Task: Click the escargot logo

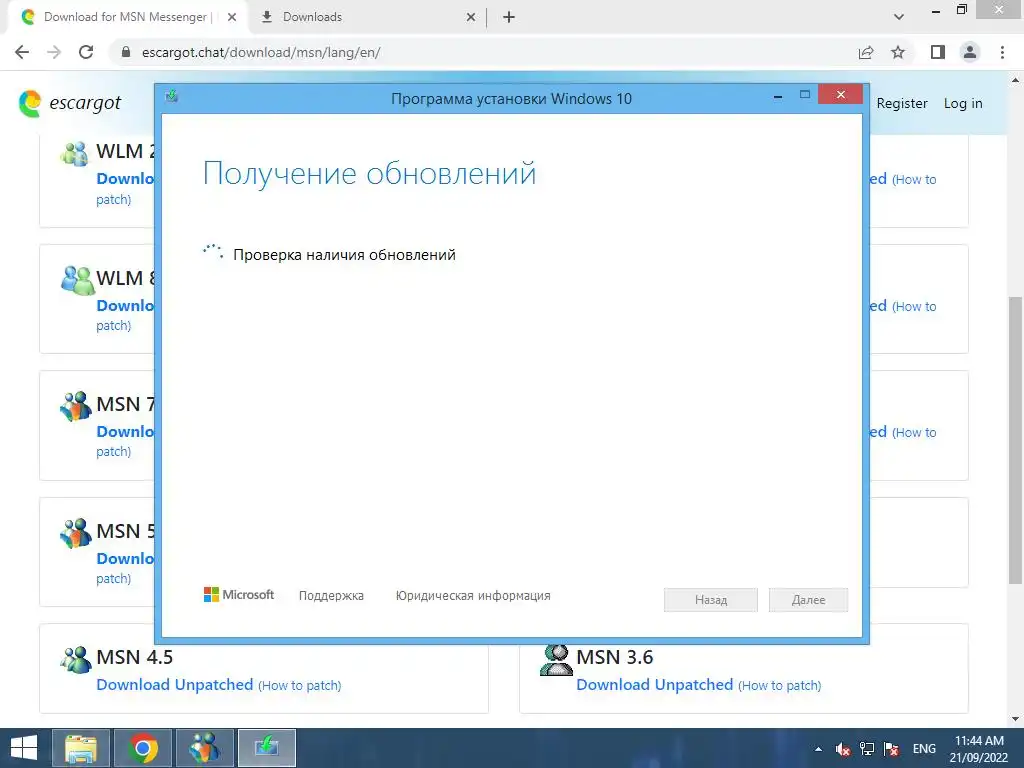Action: (70, 103)
